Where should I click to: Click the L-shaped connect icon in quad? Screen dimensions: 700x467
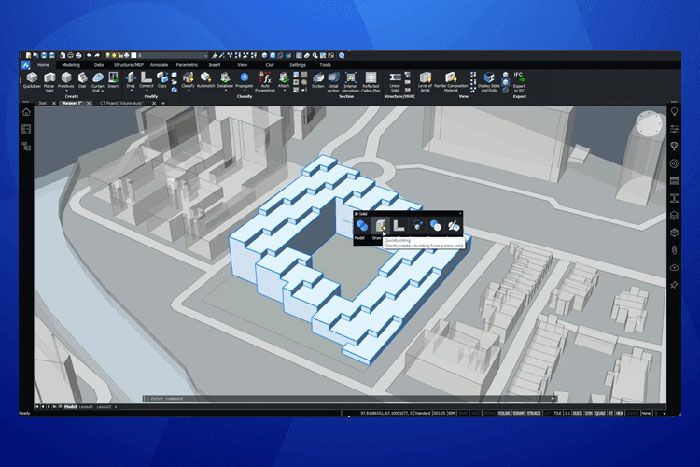pos(399,225)
